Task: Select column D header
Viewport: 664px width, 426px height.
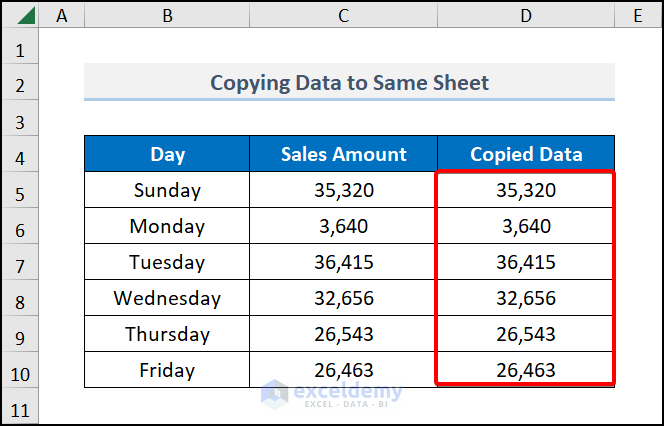Action: click(x=526, y=15)
